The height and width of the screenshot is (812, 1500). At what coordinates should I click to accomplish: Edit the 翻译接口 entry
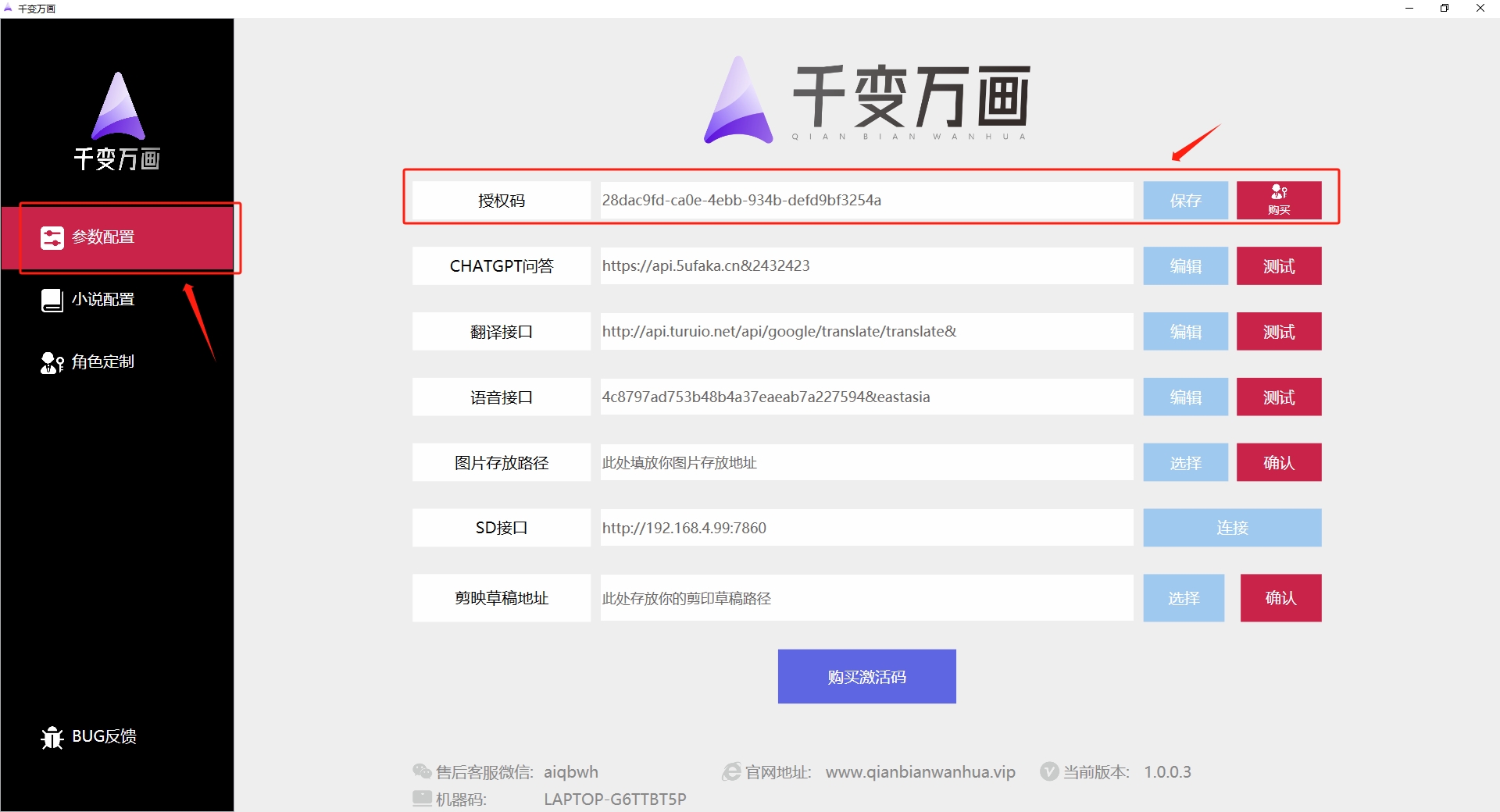coord(1185,332)
